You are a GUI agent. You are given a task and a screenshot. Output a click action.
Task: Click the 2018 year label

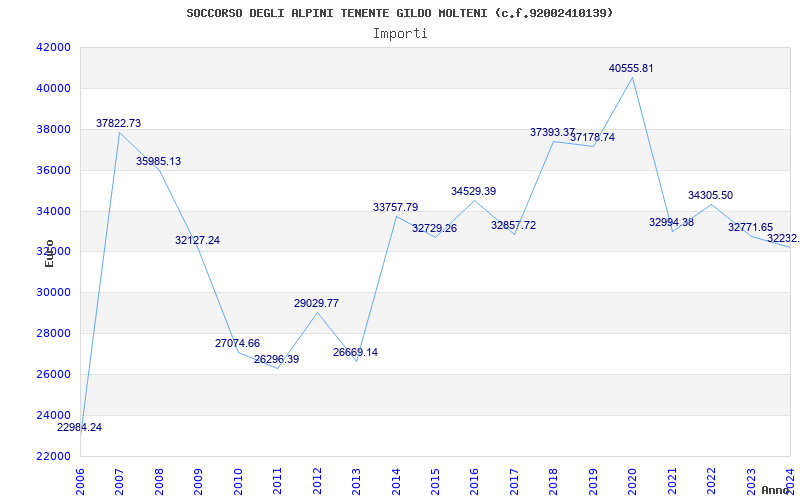point(554,481)
